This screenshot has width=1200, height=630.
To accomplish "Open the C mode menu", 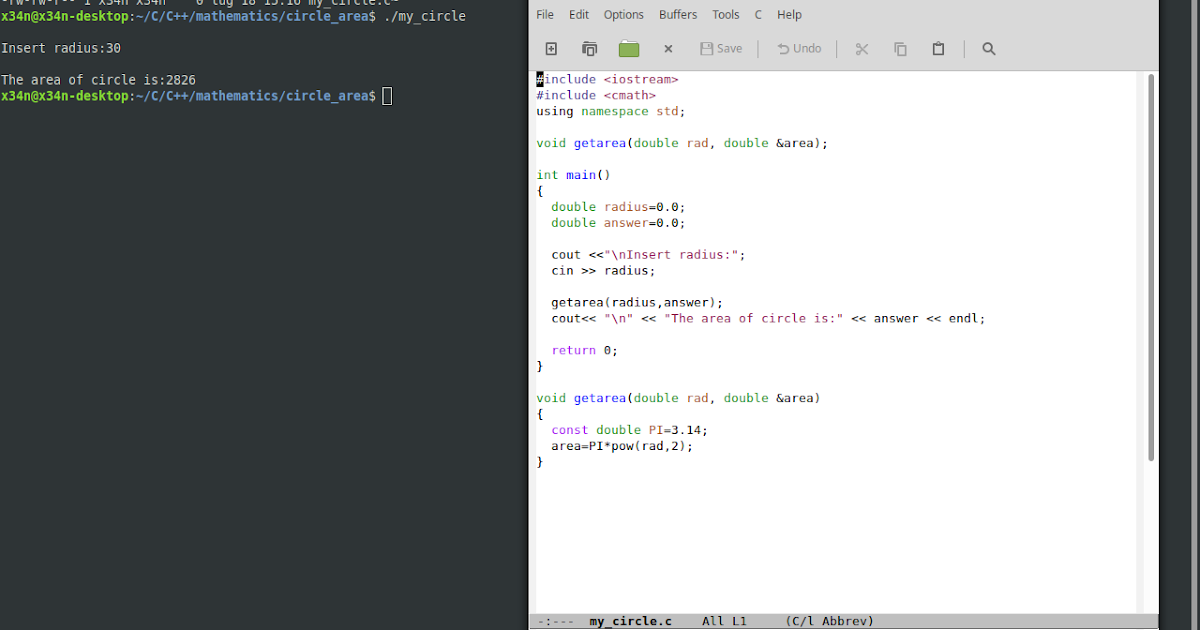I will tap(757, 14).
